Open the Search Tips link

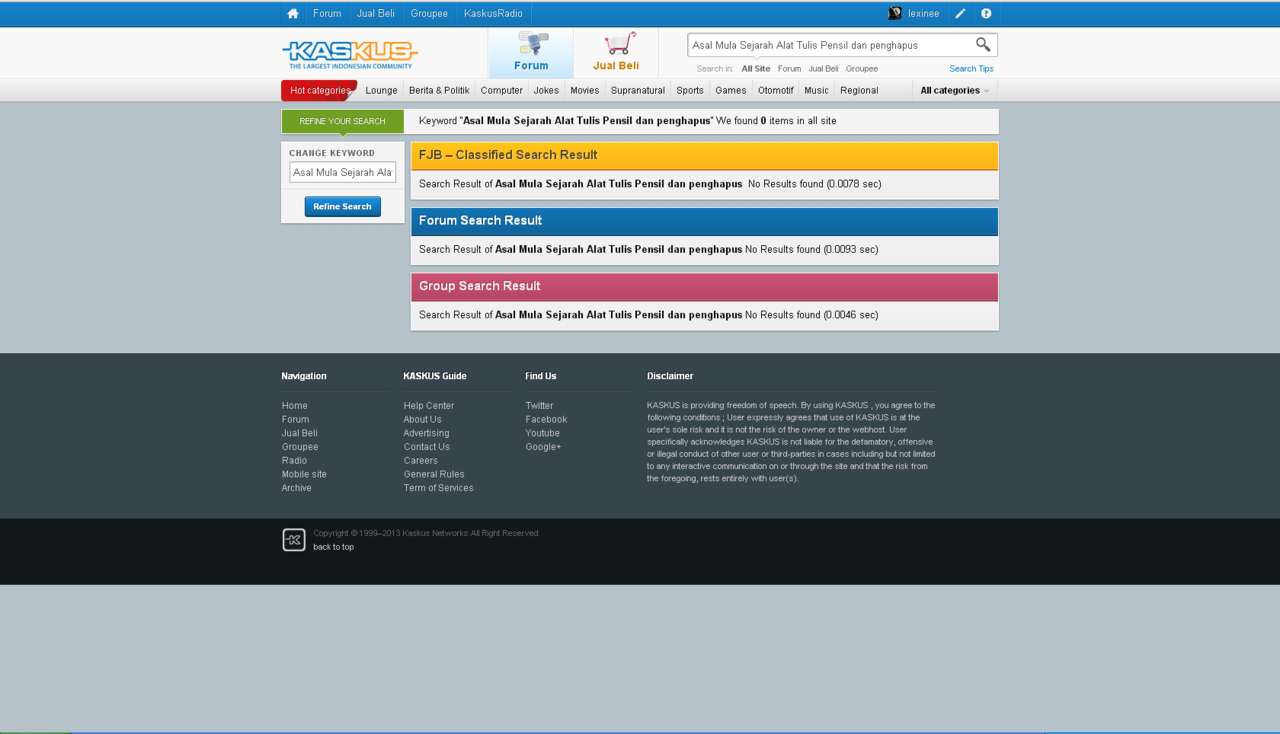[x=971, y=69]
